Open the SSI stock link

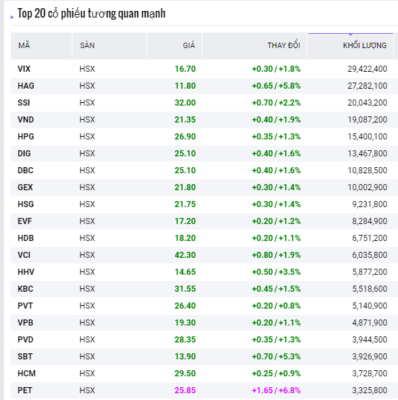pos(24,103)
